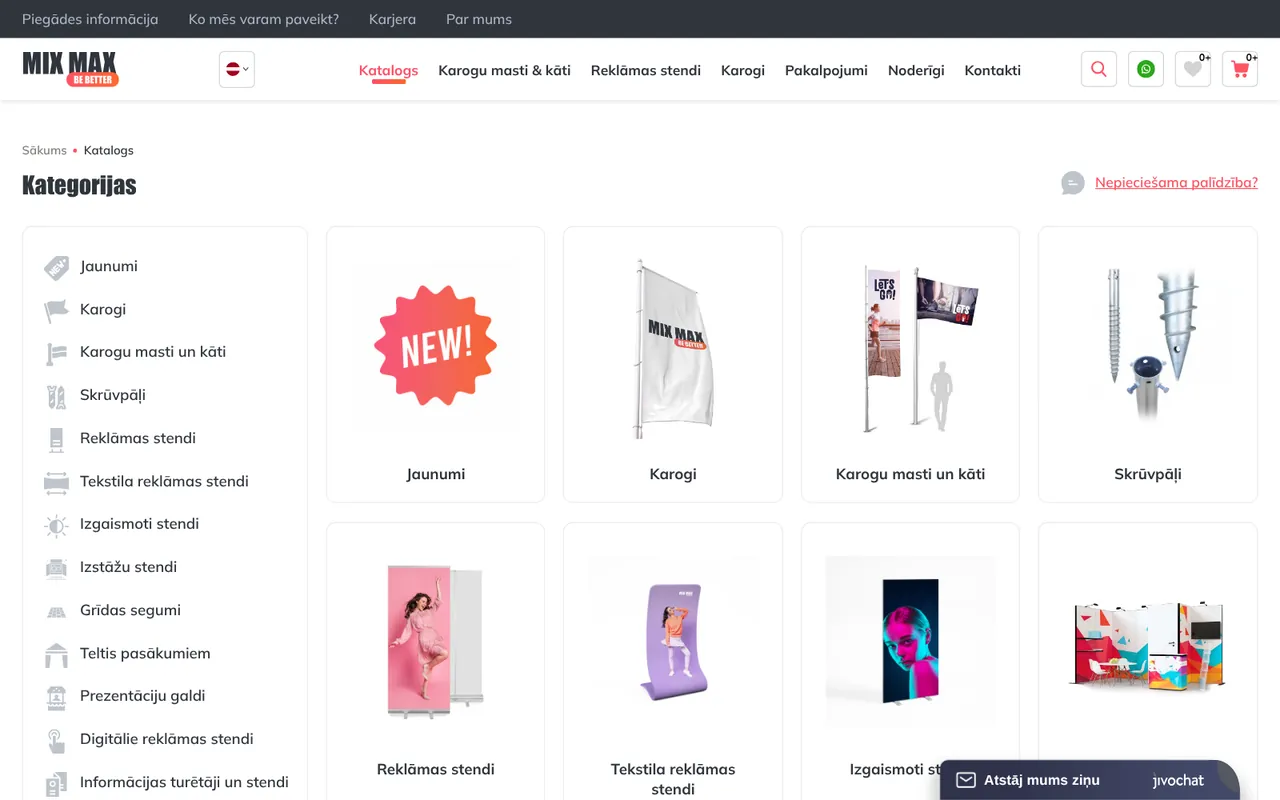The height and width of the screenshot is (800, 1280).
Task: Open the Tekstila reklāmas stendi card
Action: point(673,661)
